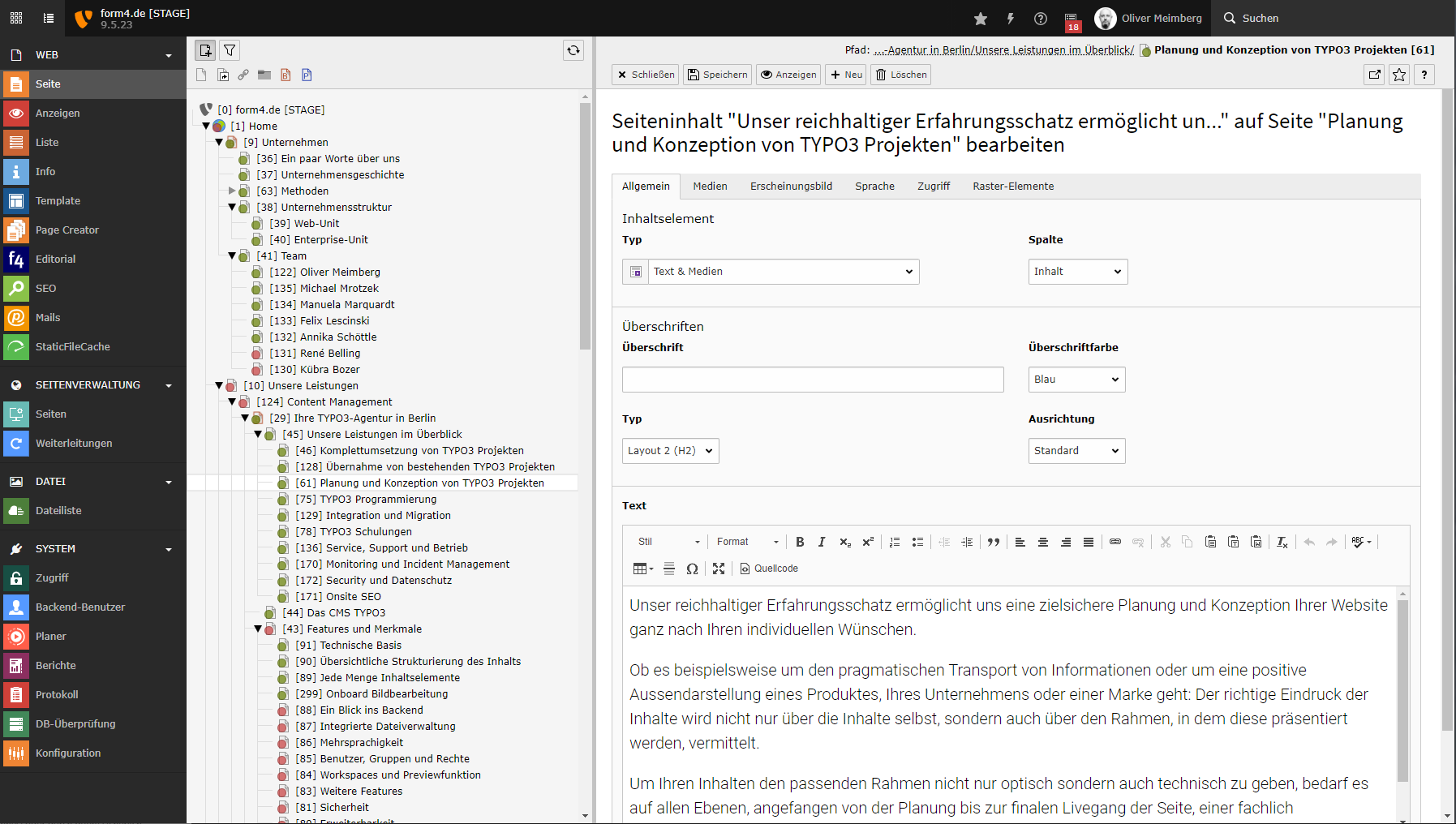Image resolution: width=1456 pixels, height=824 pixels.
Task: Reload the page tree
Action: click(x=573, y=50)
